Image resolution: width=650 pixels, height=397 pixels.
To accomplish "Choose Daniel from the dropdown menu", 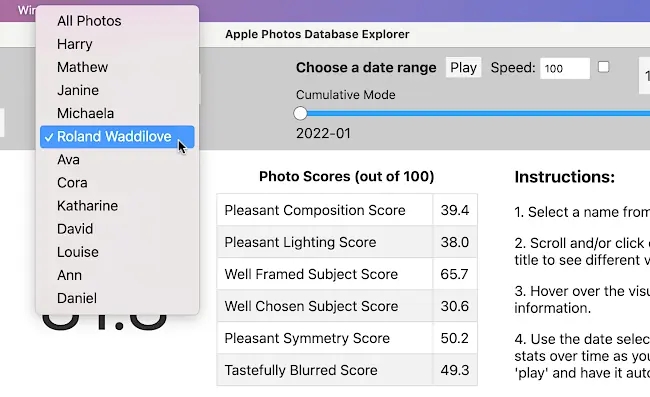I will tap(117, 298).
